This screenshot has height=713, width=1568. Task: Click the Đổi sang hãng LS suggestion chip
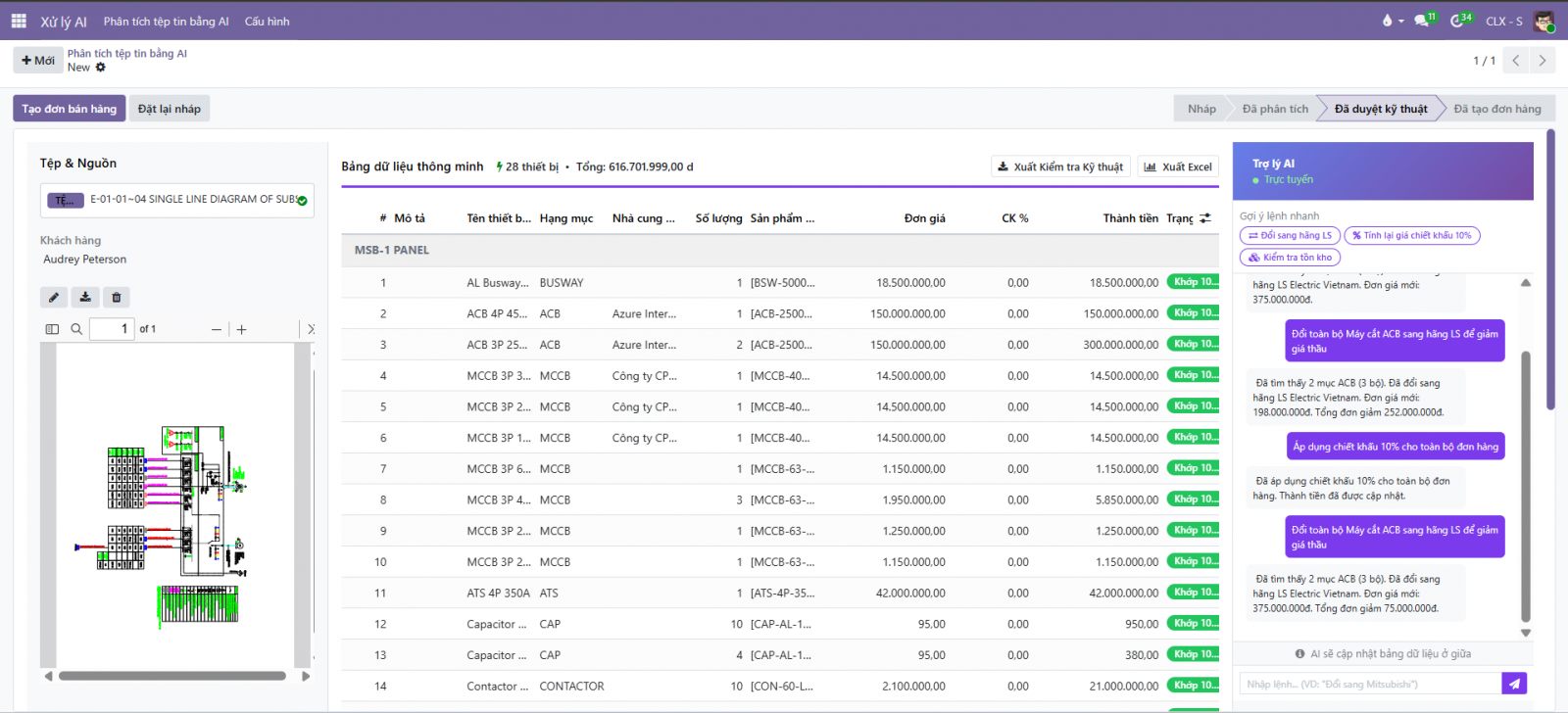1289,235
